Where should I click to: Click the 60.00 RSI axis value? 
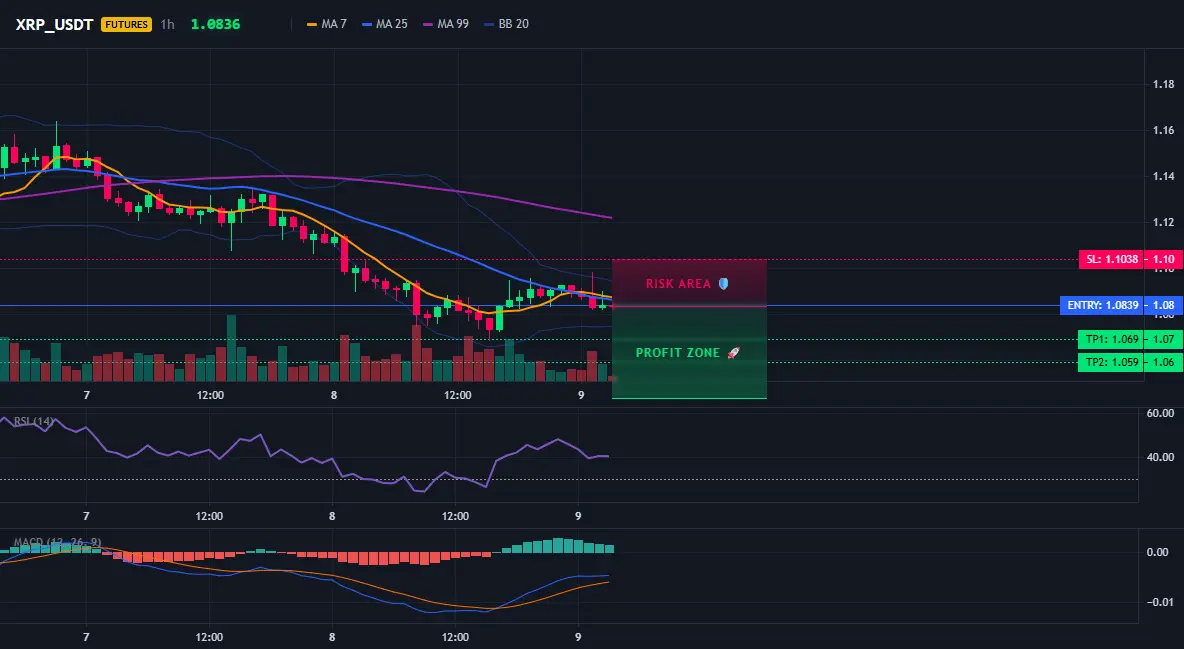click(x=1160, y=413)
